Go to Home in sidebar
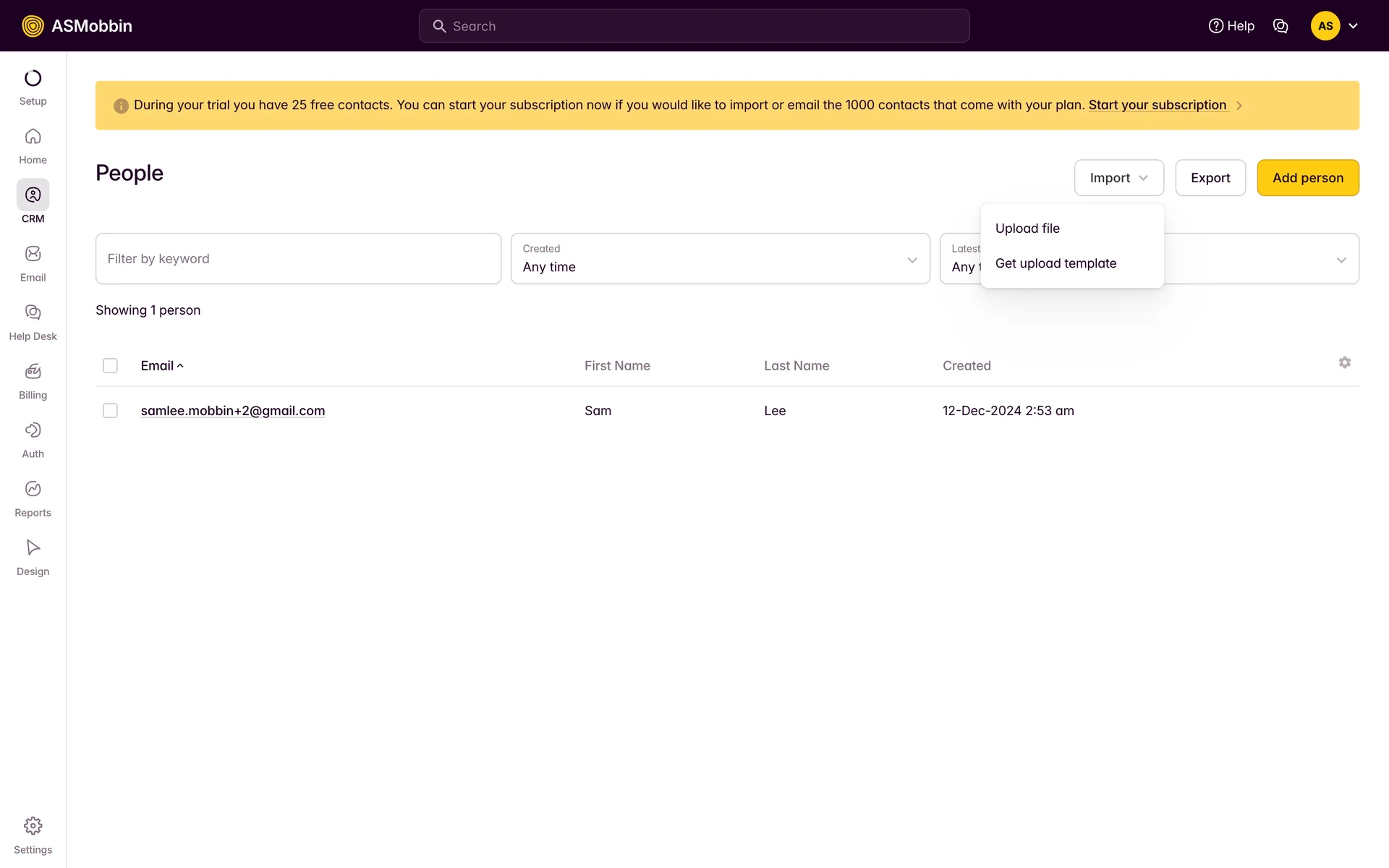This screenshot has height=868, width=1389. pos(33,146)
